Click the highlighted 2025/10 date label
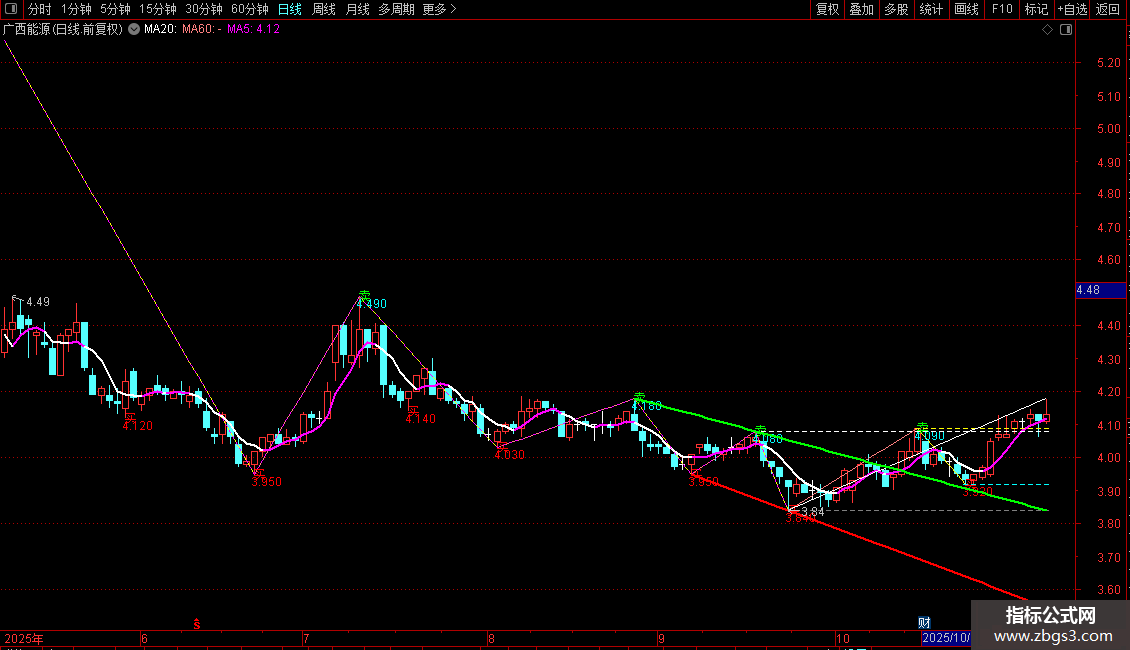 pos(946,638)
